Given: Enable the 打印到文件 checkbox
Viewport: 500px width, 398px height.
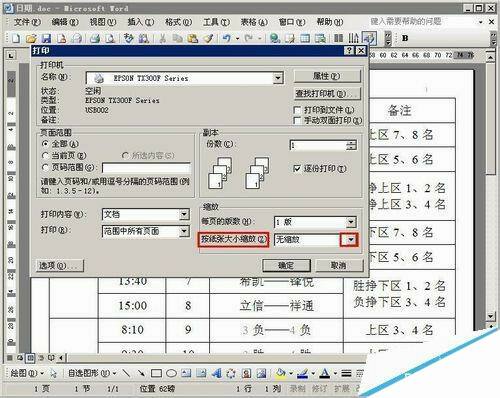Looking at the screenshot, I should [x=297, y=110].
